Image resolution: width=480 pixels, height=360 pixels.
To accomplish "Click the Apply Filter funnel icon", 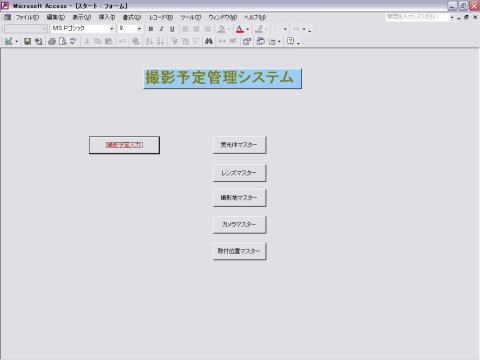I will pos(196,41).
